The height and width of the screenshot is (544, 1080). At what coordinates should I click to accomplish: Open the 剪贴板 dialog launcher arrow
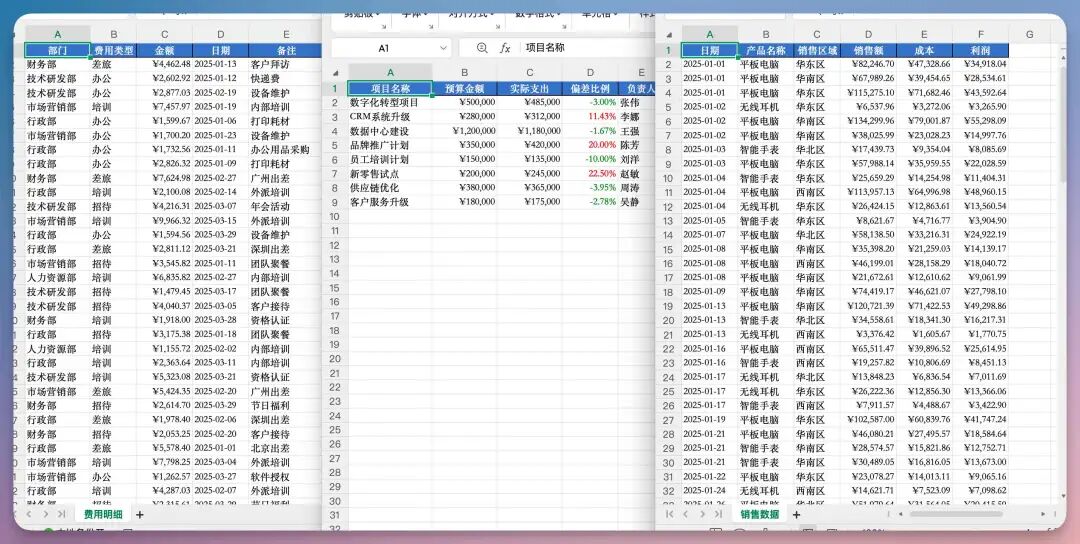pyautogui.click(x=383, y=27)
